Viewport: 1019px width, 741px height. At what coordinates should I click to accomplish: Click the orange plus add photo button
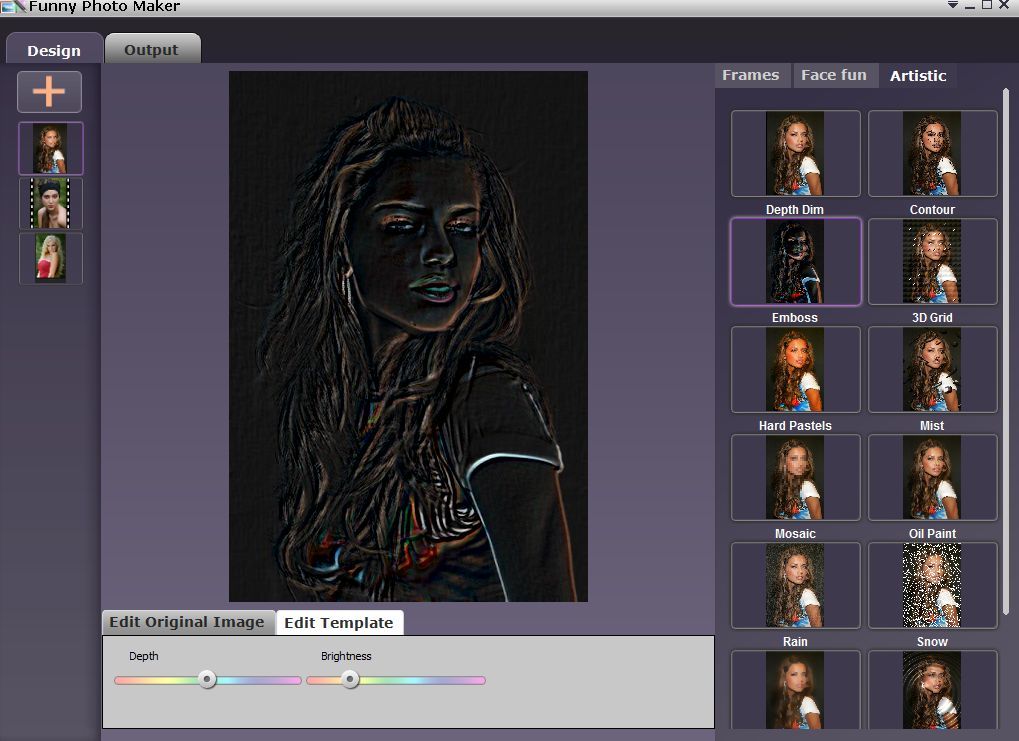click(49, 92)
